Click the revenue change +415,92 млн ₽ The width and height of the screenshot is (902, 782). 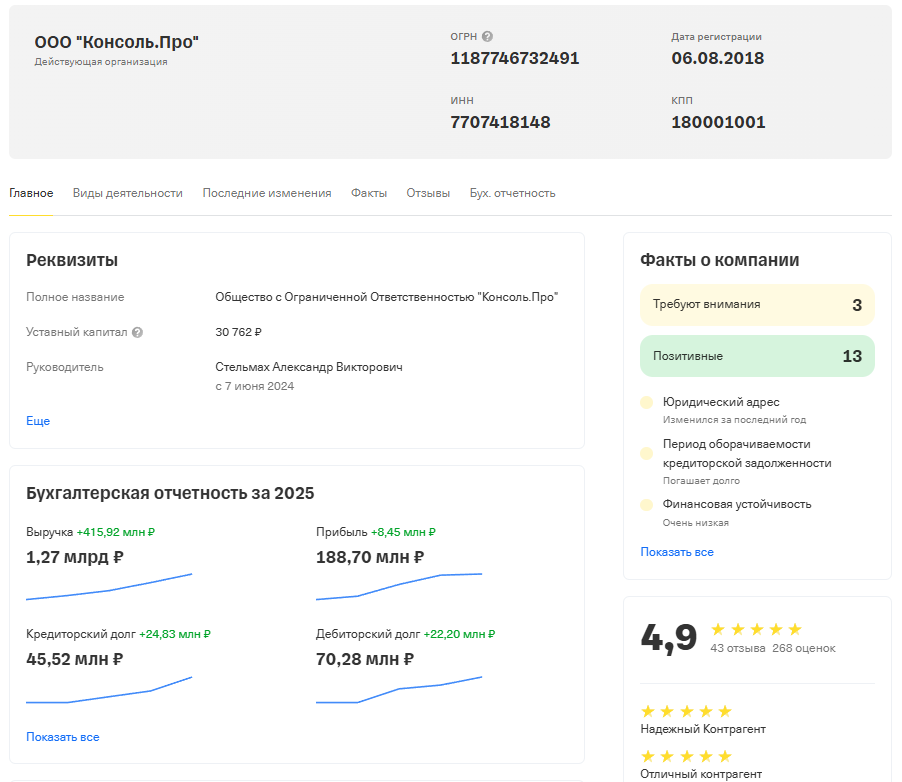116,532
